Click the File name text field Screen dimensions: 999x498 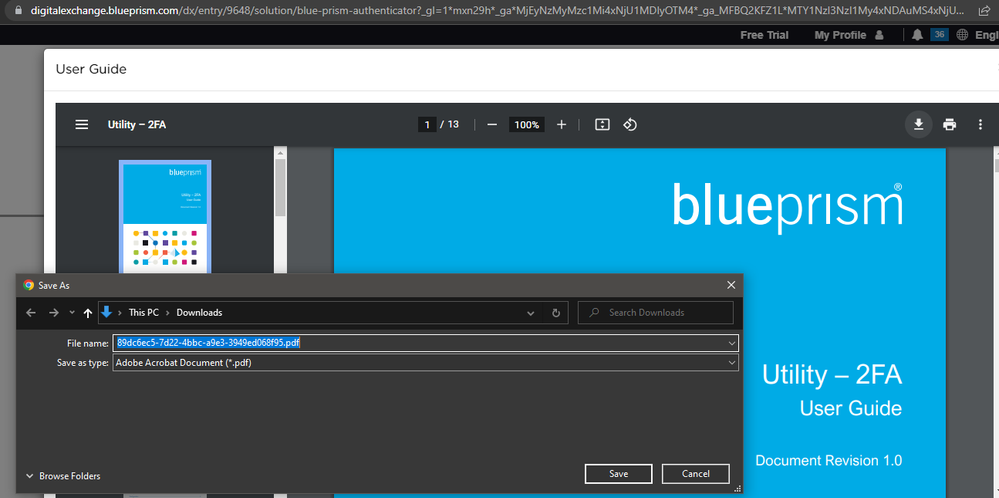pos(420,343)
